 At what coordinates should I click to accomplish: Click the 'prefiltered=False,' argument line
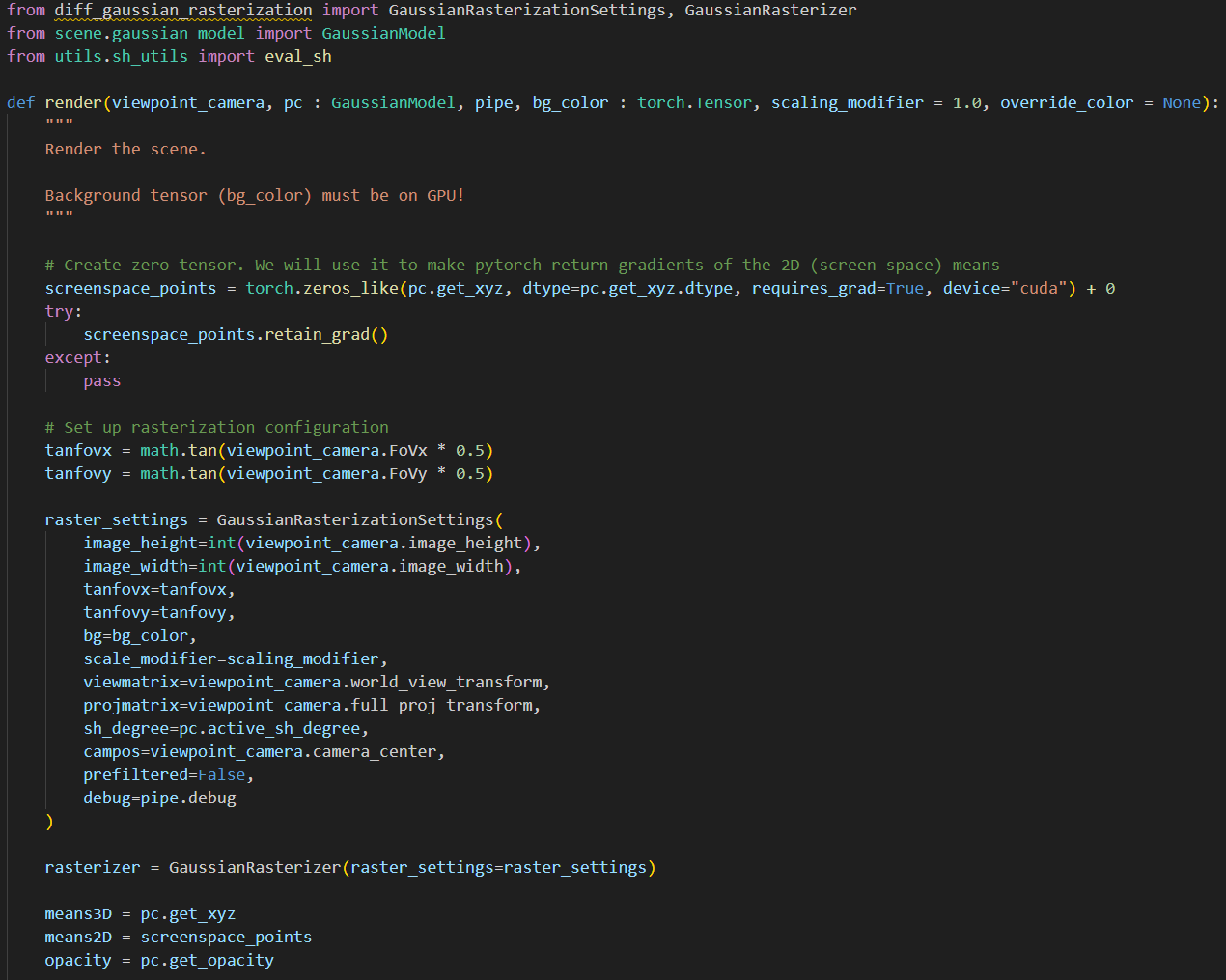pos(169,775)
